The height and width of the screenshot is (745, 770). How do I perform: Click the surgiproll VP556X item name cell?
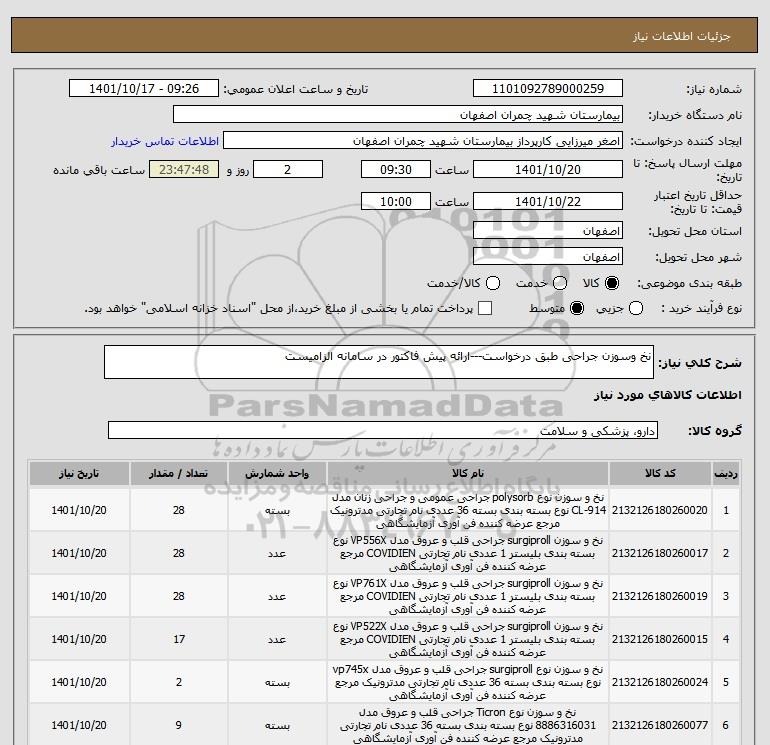coord(468,553)
